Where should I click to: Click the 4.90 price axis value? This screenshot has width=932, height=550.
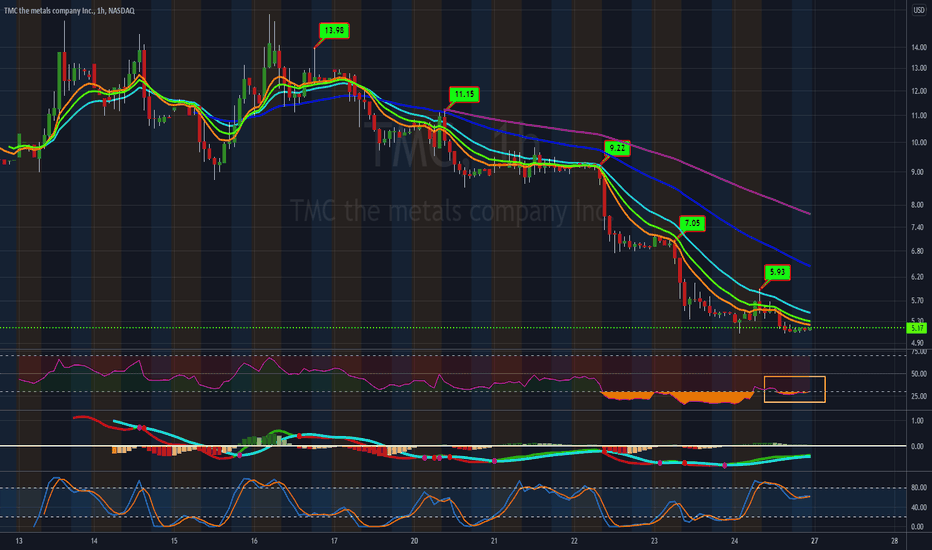click(x=918, y=343)
